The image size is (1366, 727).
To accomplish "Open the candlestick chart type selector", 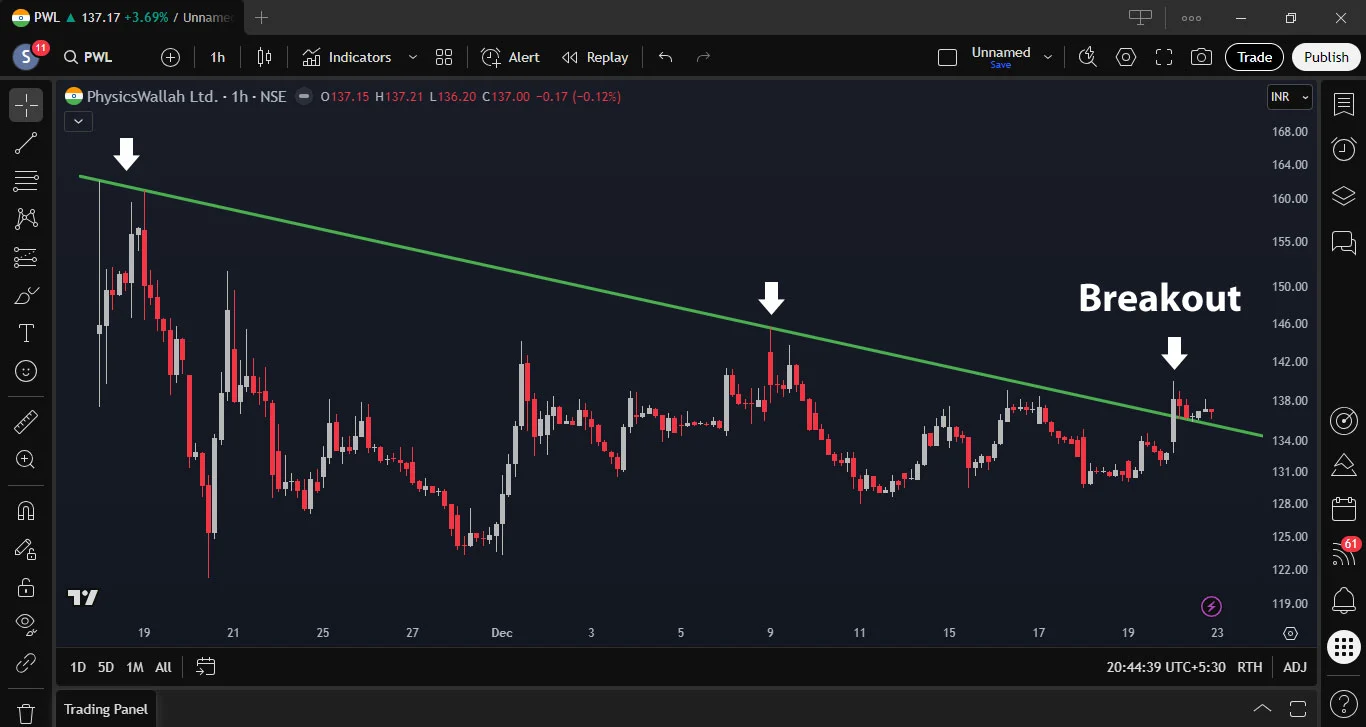I will point(264,57).
